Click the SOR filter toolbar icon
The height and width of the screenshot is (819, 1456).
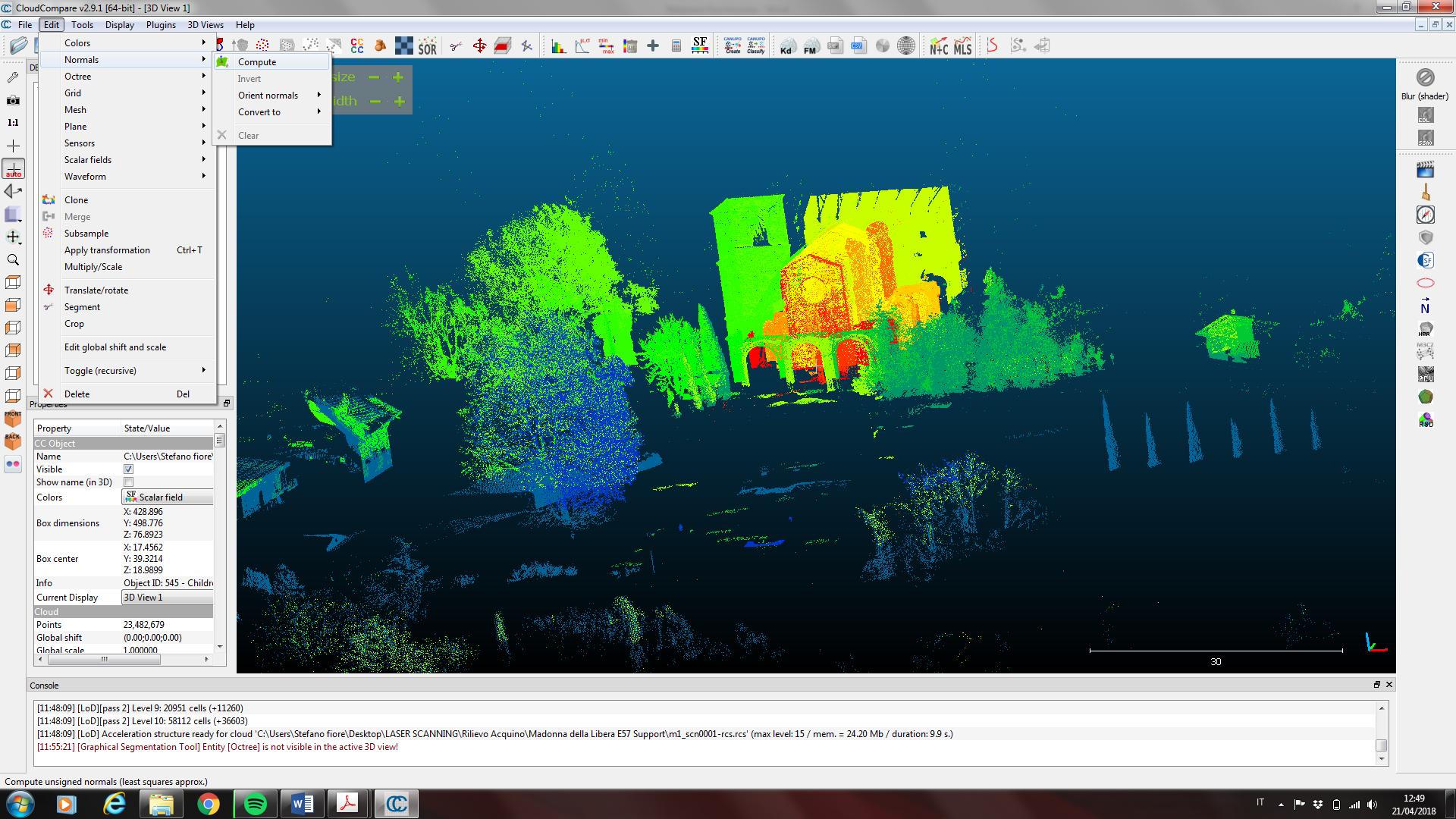427,47
